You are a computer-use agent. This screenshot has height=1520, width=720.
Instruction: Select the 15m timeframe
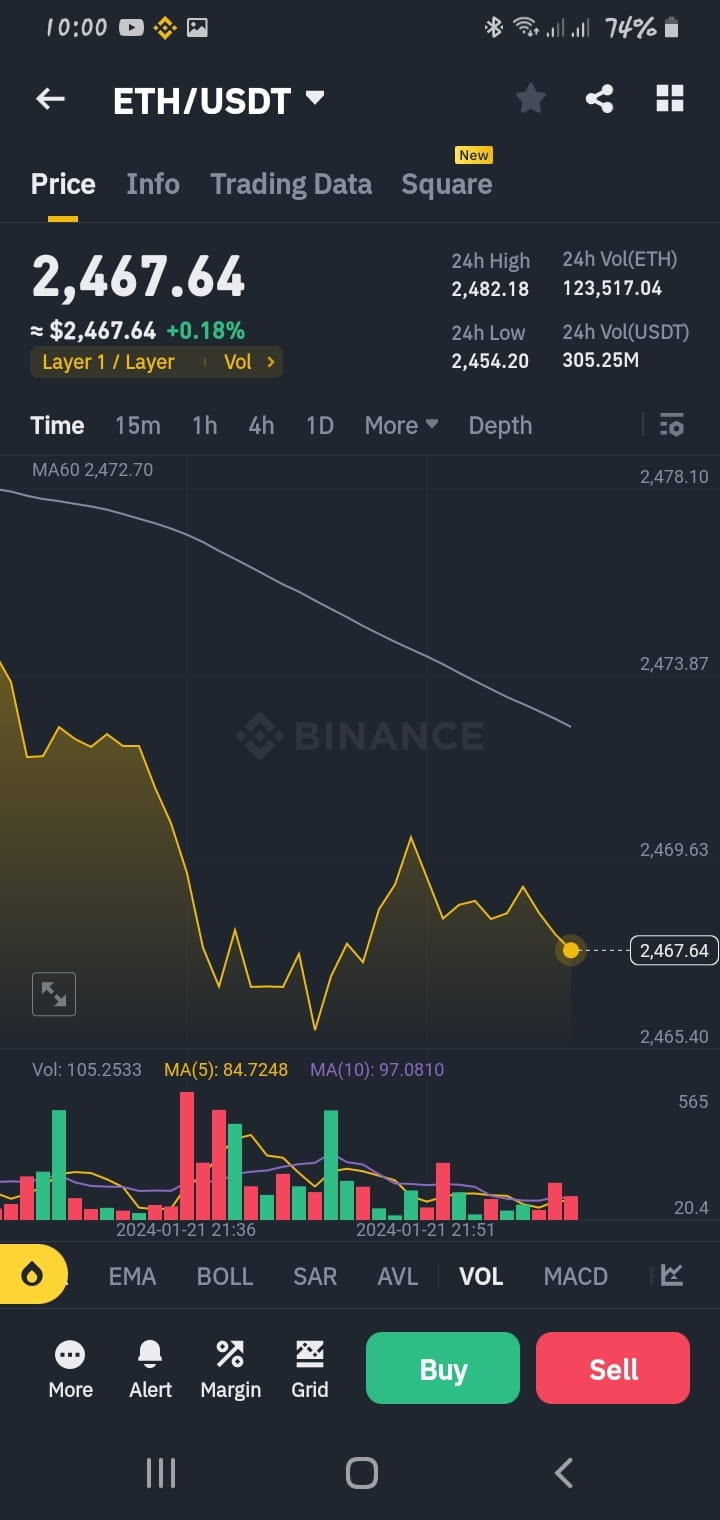pos(138,425)
